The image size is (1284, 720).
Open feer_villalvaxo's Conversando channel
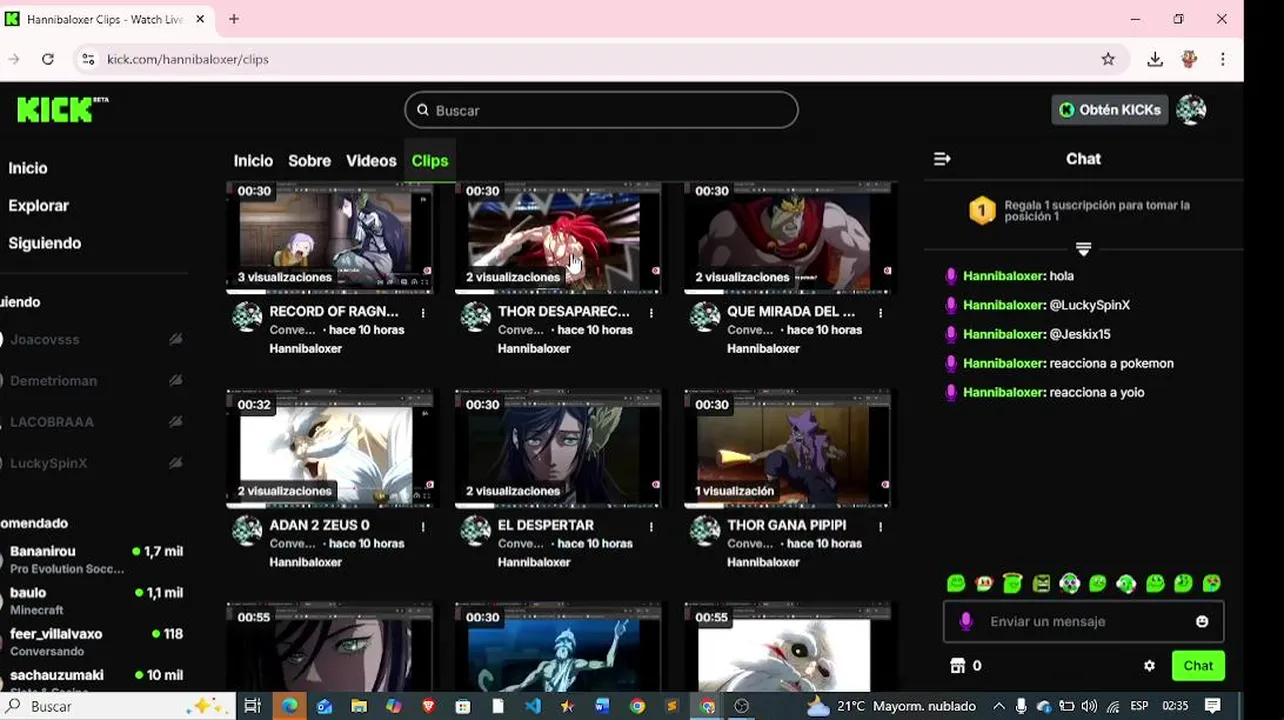pyautogui.click(x=95, y=641)
